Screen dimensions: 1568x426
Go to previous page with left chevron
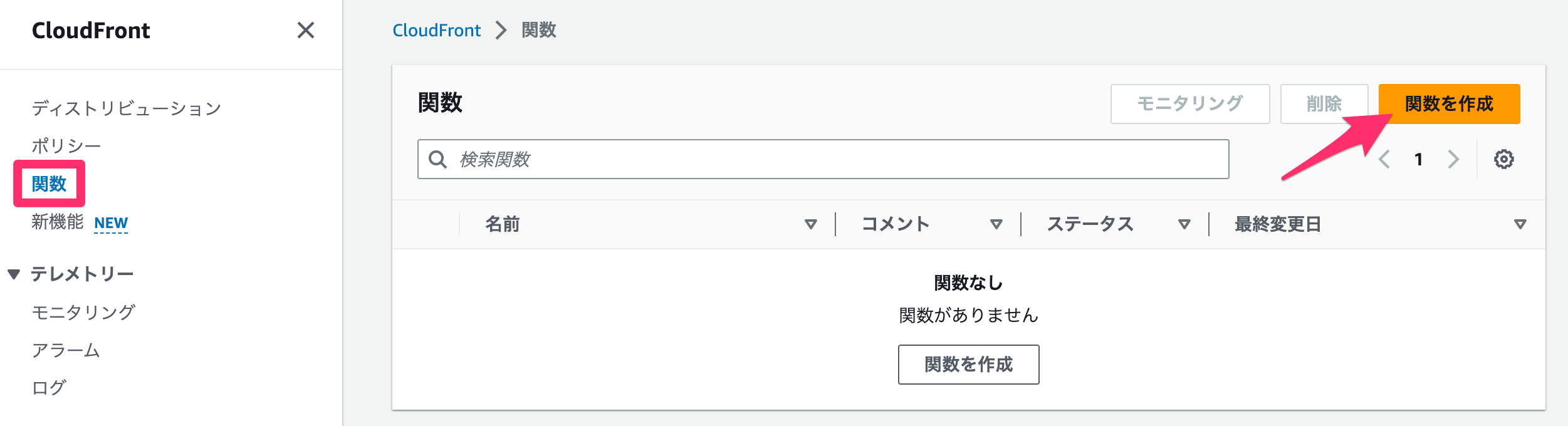point(1384,160)
